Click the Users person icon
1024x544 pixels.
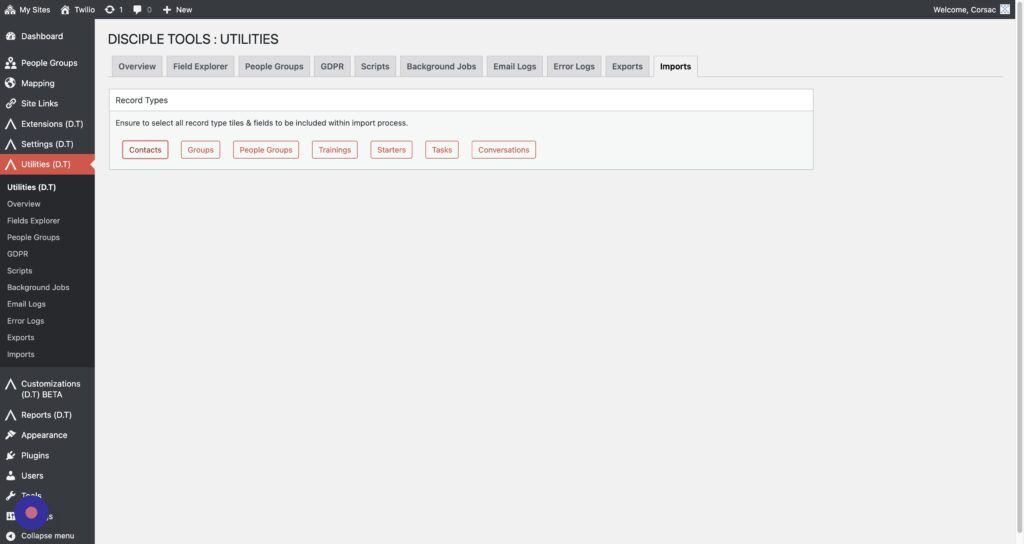pos(11,476)
